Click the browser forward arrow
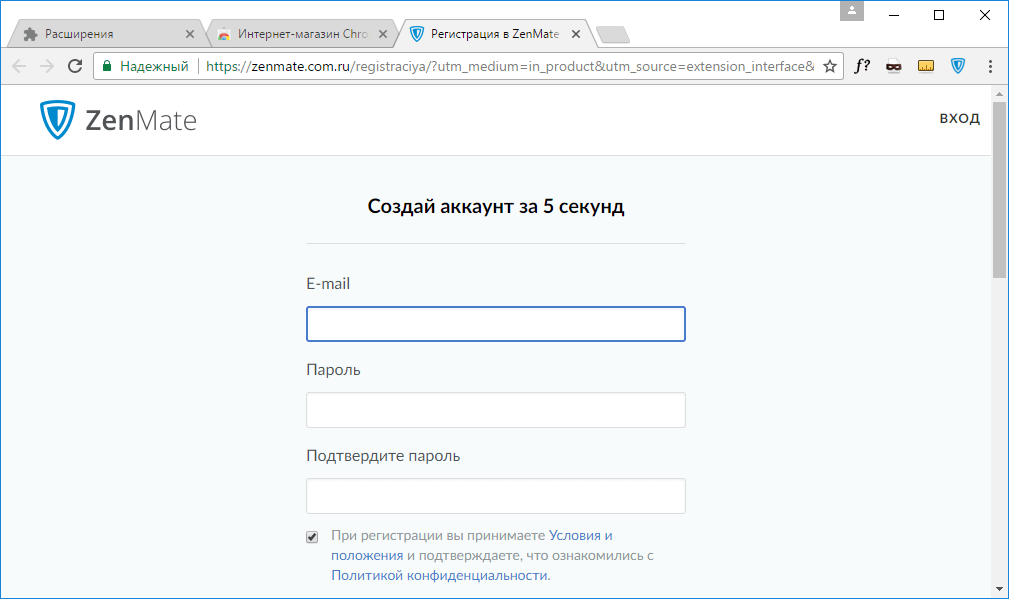 click(x=47, y=66)
